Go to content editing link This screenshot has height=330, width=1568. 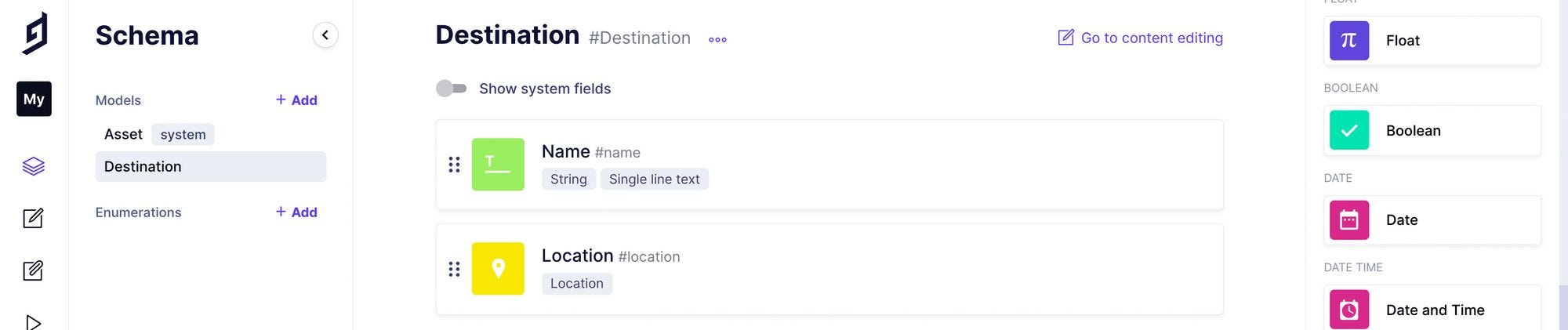pyautogui.click(x=1141, y=38)
